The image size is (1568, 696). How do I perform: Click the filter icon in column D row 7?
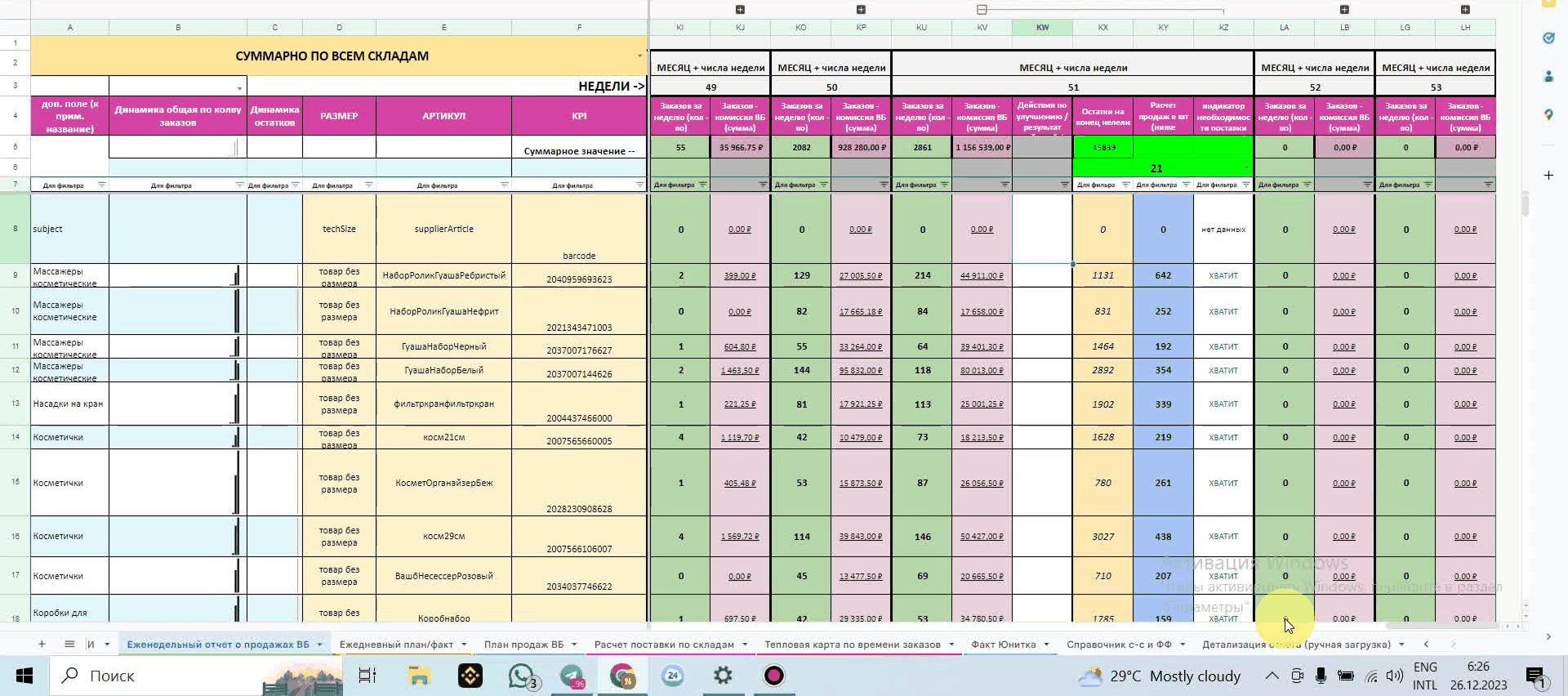coord(368,185)
